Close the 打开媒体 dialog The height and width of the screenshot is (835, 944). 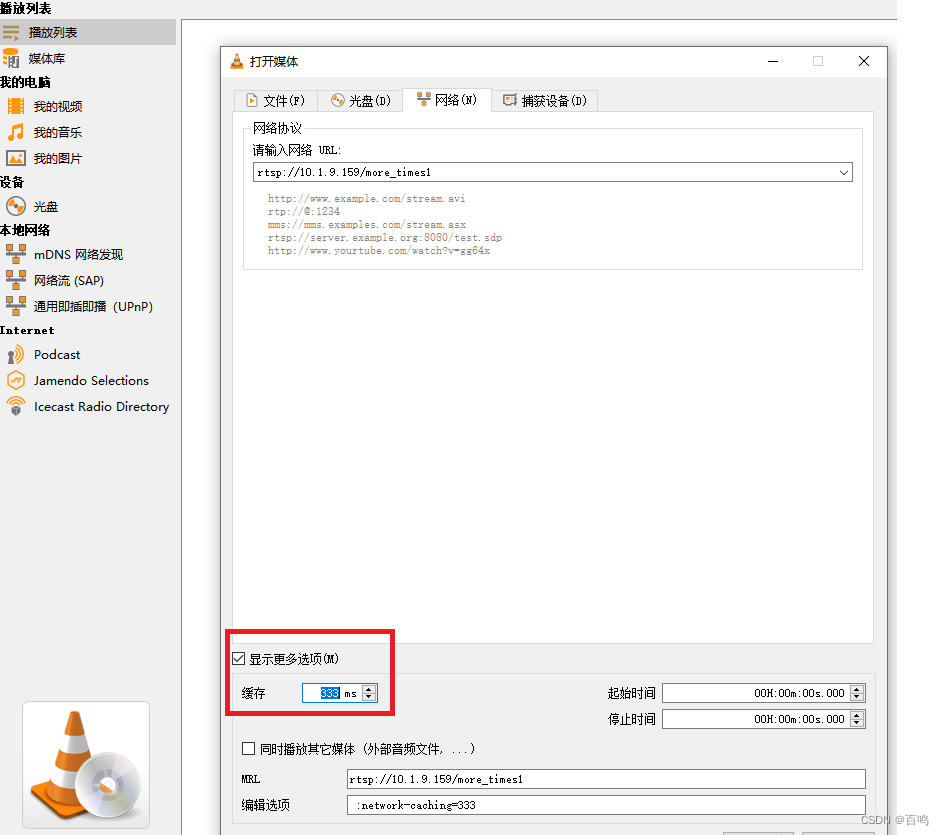click(864, 61)
